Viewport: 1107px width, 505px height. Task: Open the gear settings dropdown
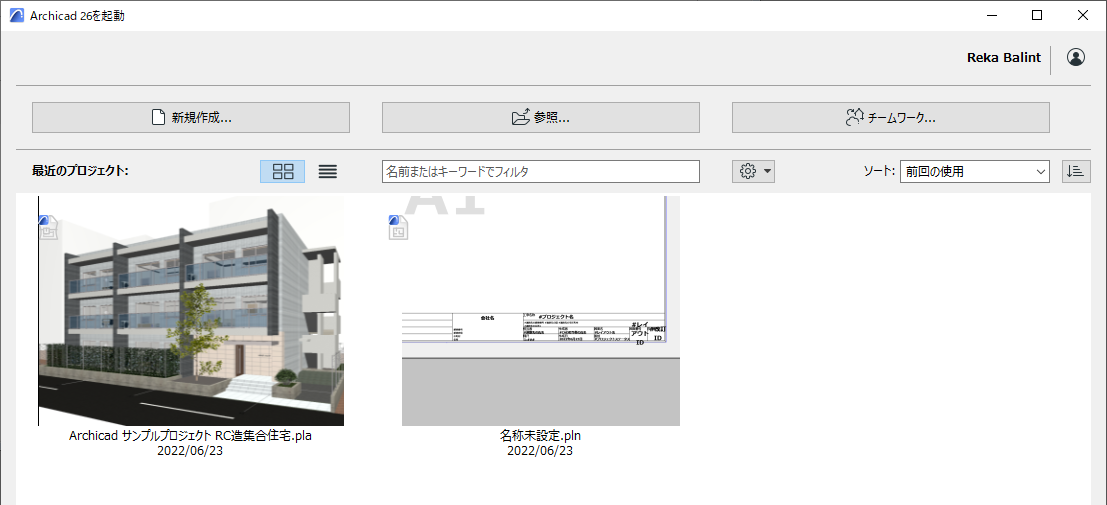(x=753, y=171)
